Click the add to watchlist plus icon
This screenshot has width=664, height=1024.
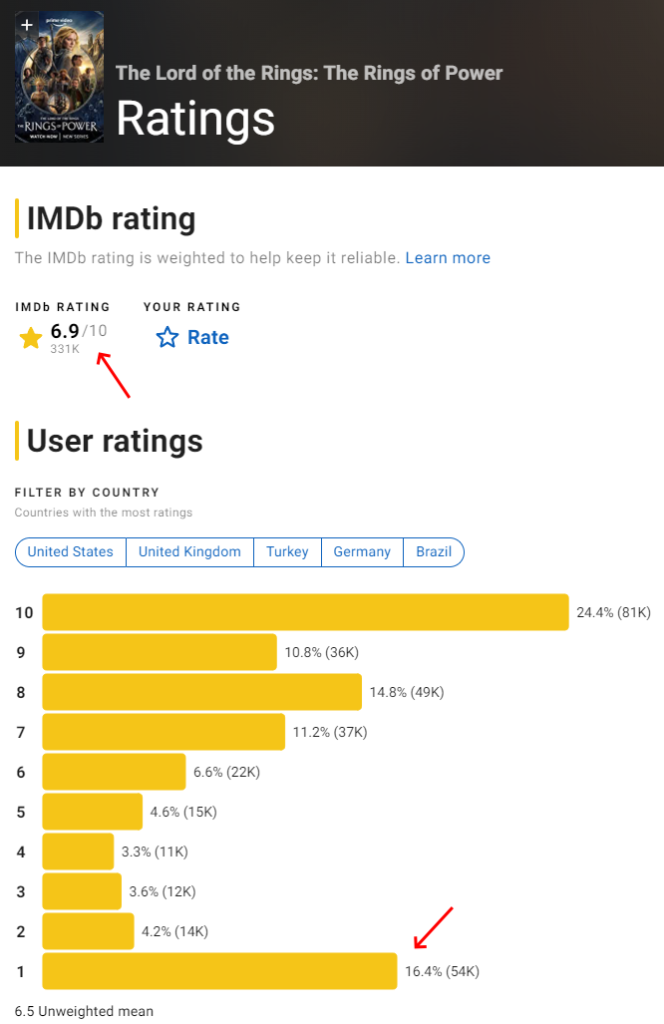click(26, 24)
